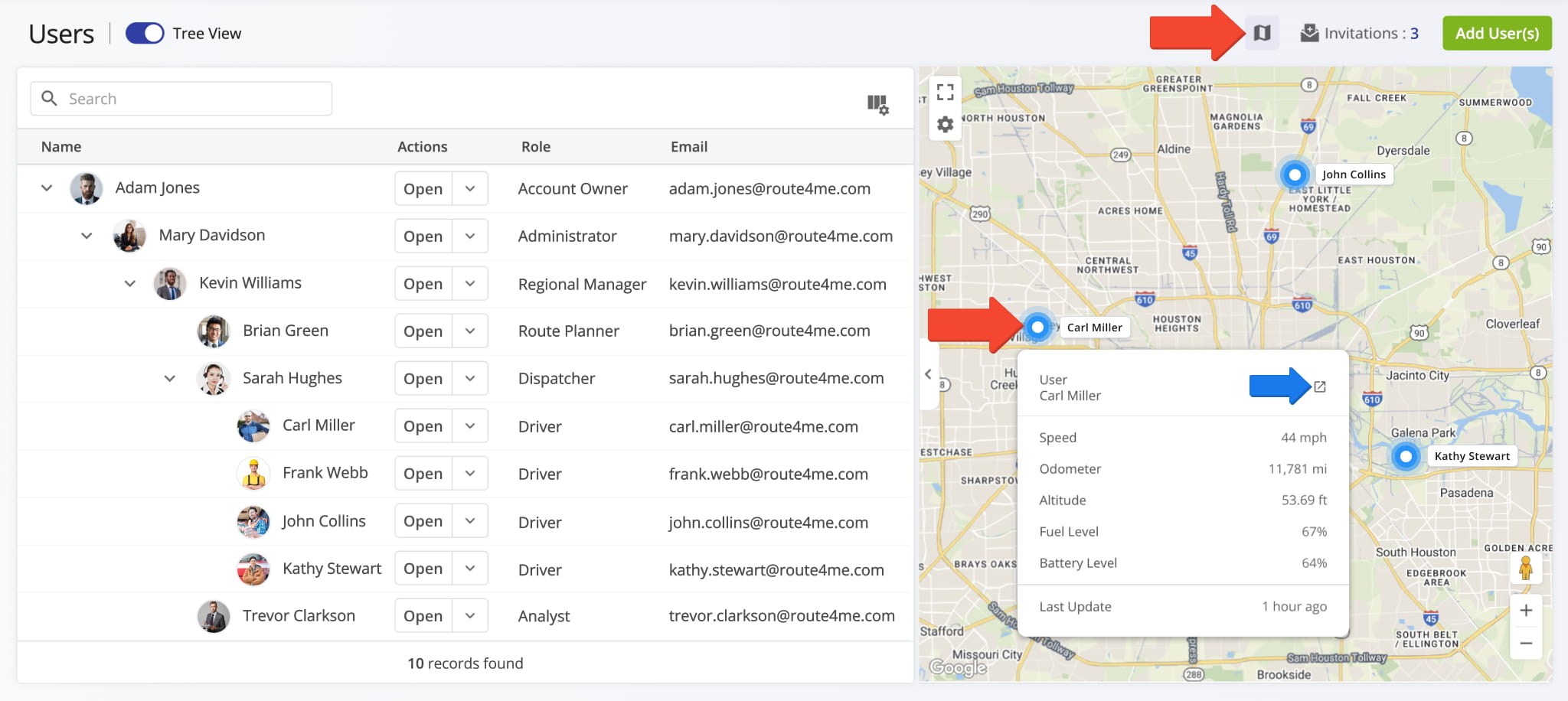The image size is (1568, 701).
Task: Sort by the Name column header
Action: pos(61,146)
